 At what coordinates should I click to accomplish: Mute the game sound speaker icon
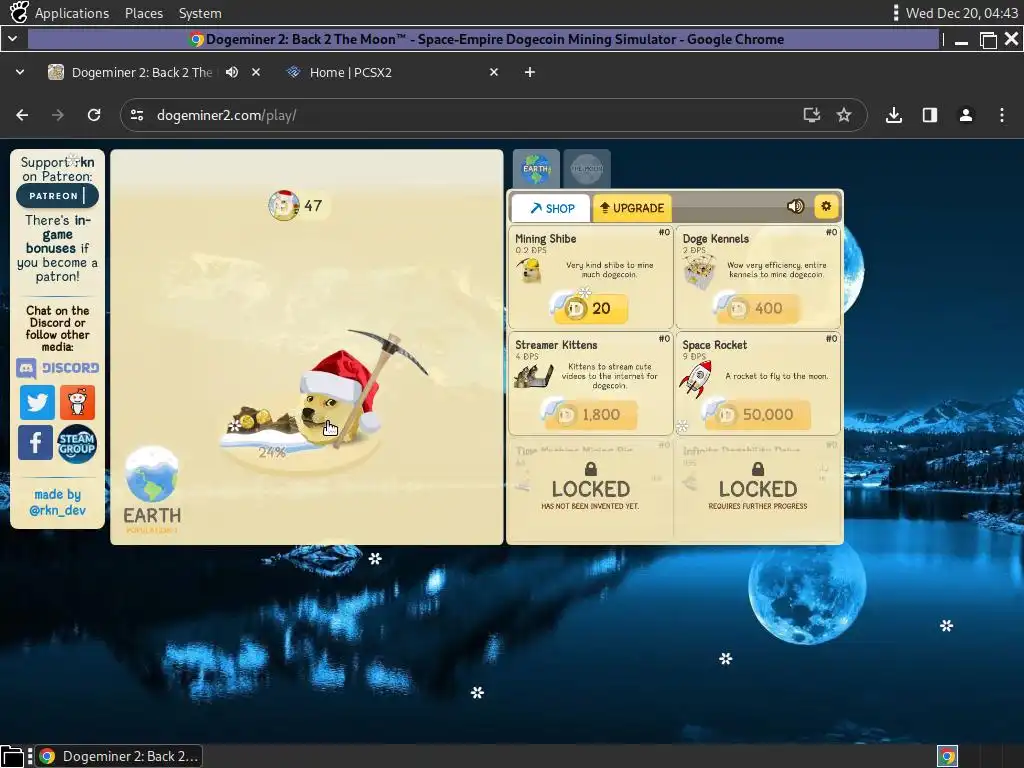point(795,206)
